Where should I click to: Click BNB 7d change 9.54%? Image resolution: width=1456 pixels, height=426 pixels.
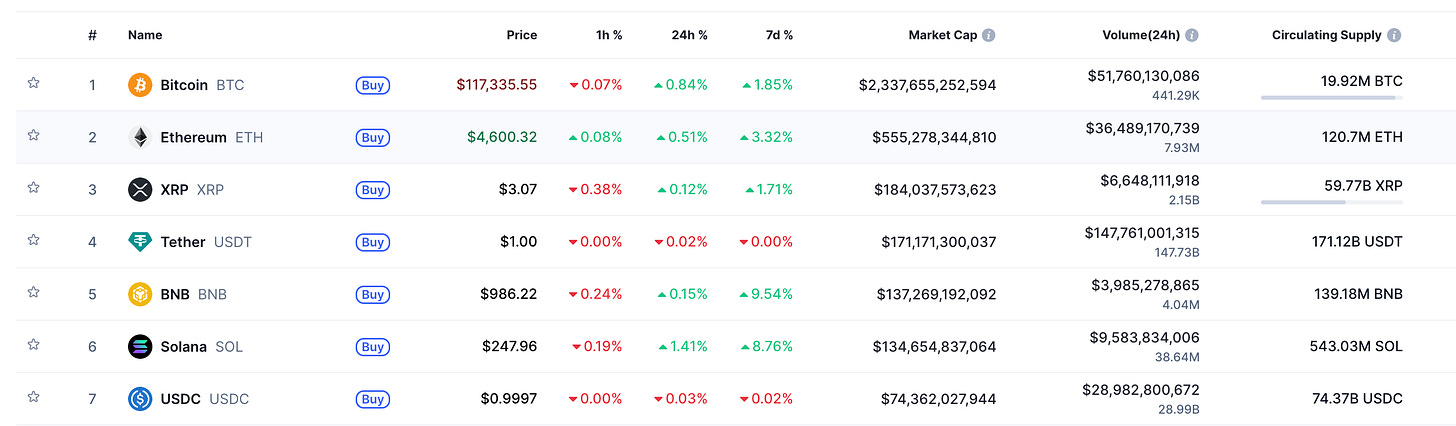point(766,294)
